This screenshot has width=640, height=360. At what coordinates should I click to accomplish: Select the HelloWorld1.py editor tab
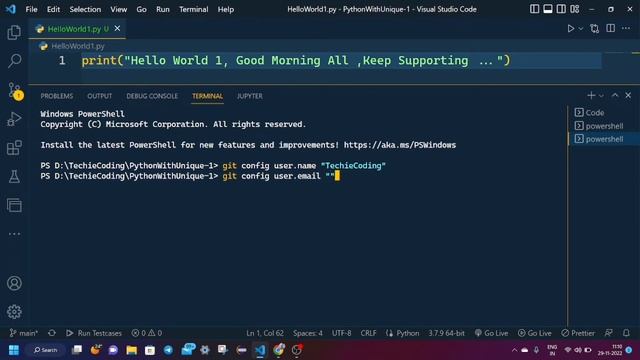[x=77, y=29]
